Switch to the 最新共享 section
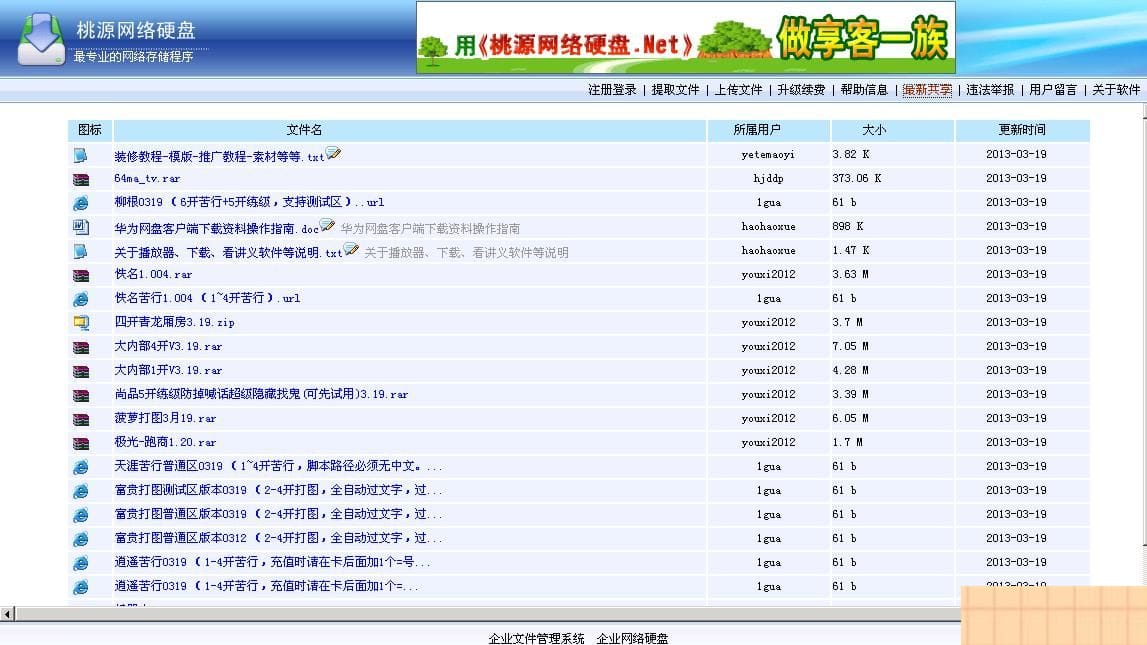 [925, 89]
